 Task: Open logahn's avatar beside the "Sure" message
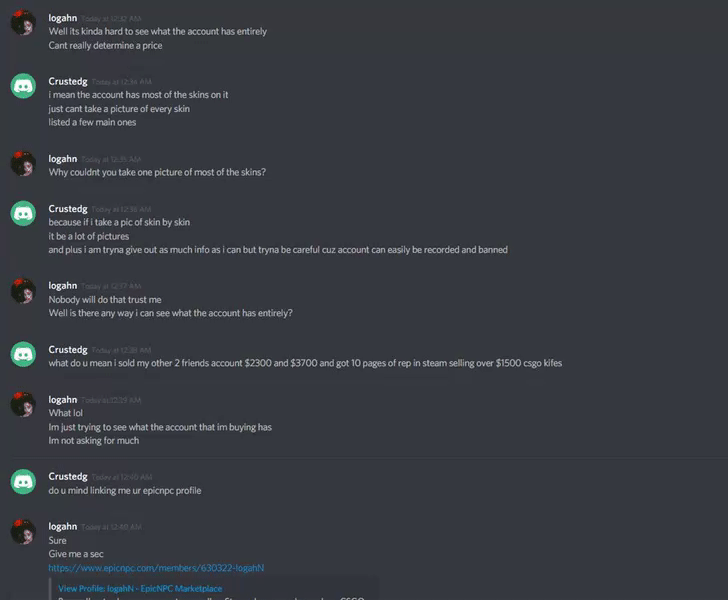pos(23,531)
